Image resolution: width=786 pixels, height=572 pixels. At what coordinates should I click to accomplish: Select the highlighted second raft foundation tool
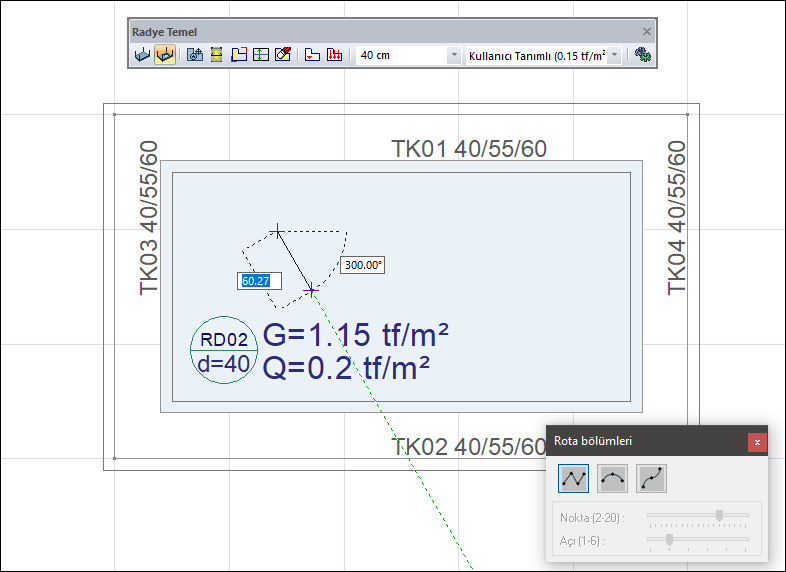[x=165, y=56]
